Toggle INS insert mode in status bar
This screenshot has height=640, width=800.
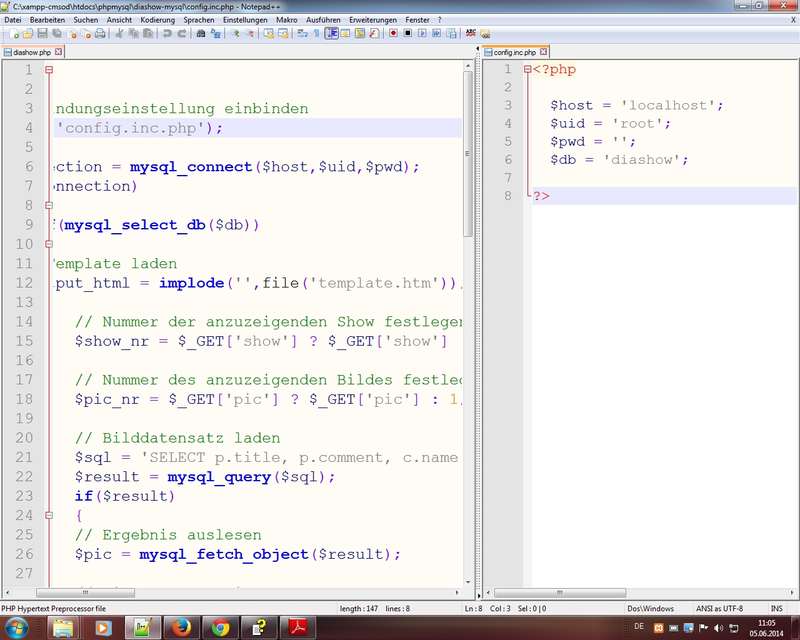[x=776, y=608]
